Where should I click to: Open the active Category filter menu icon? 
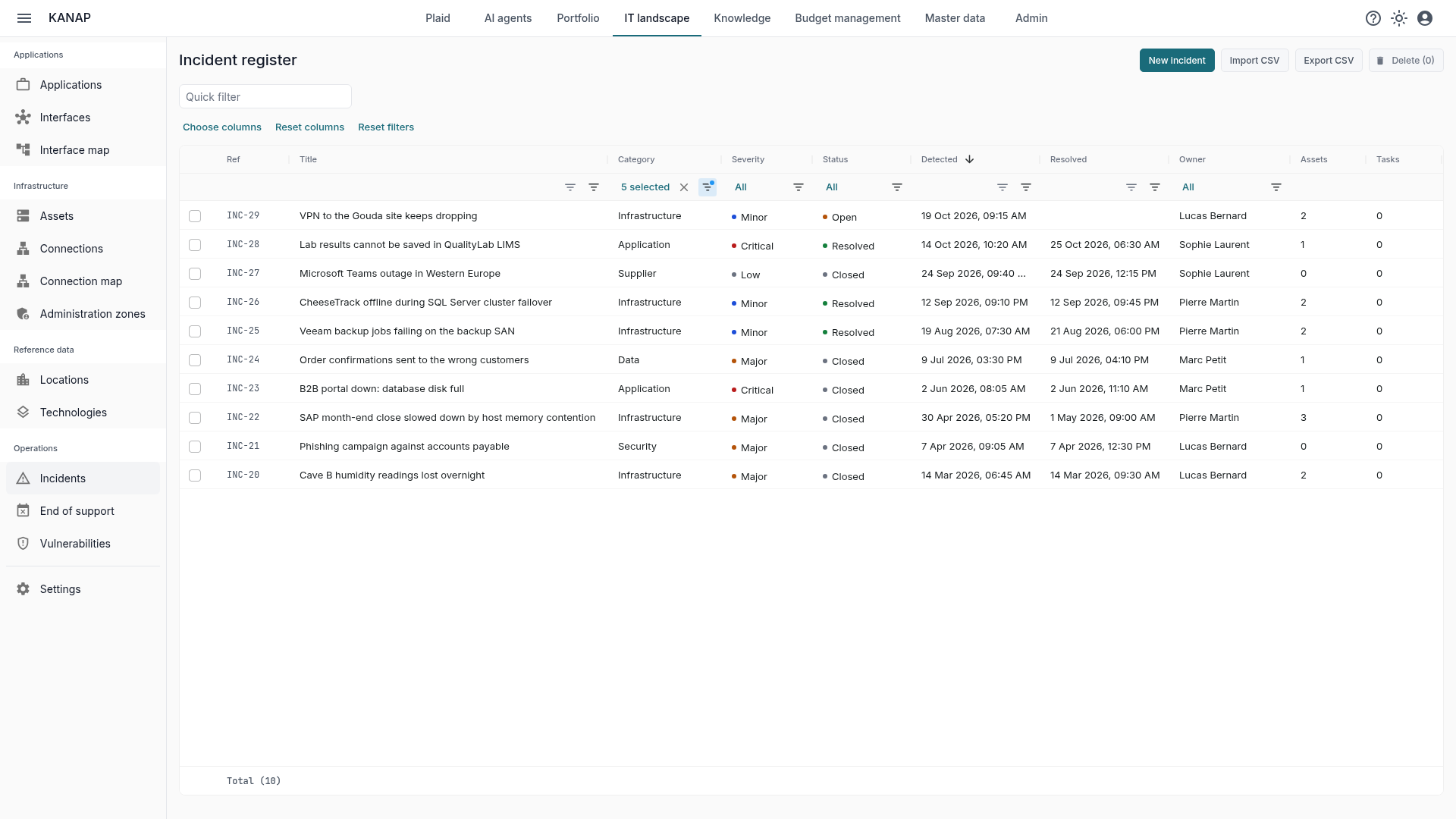pos(708,187)
